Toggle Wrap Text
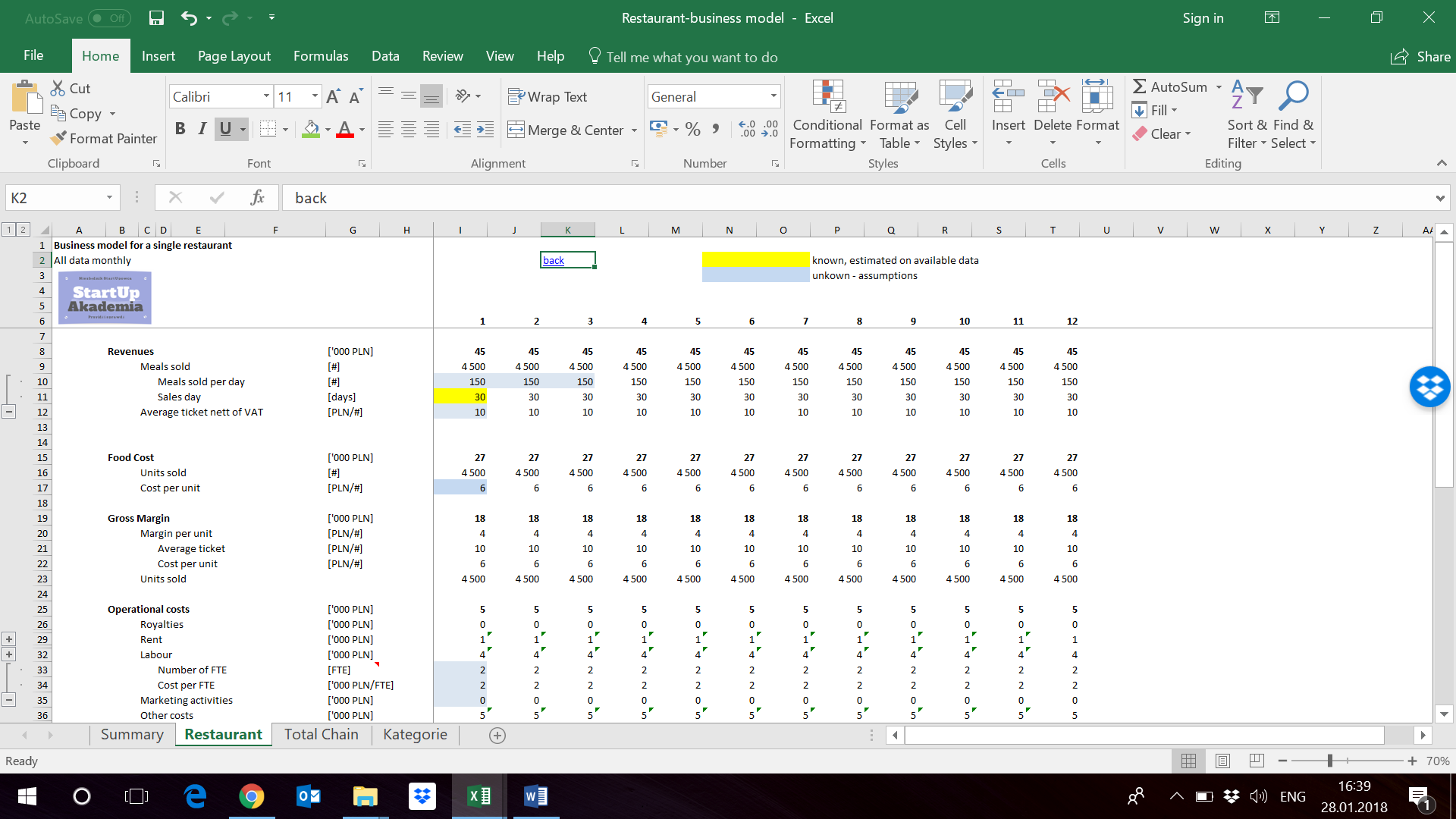Image resolution: width=1456 pixels, height=819 pixels. pyautogui.click(x=548, y=96)
